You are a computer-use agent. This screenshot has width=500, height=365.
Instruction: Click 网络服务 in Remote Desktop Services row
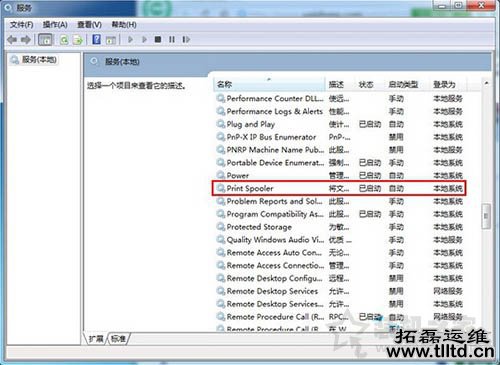448,291
